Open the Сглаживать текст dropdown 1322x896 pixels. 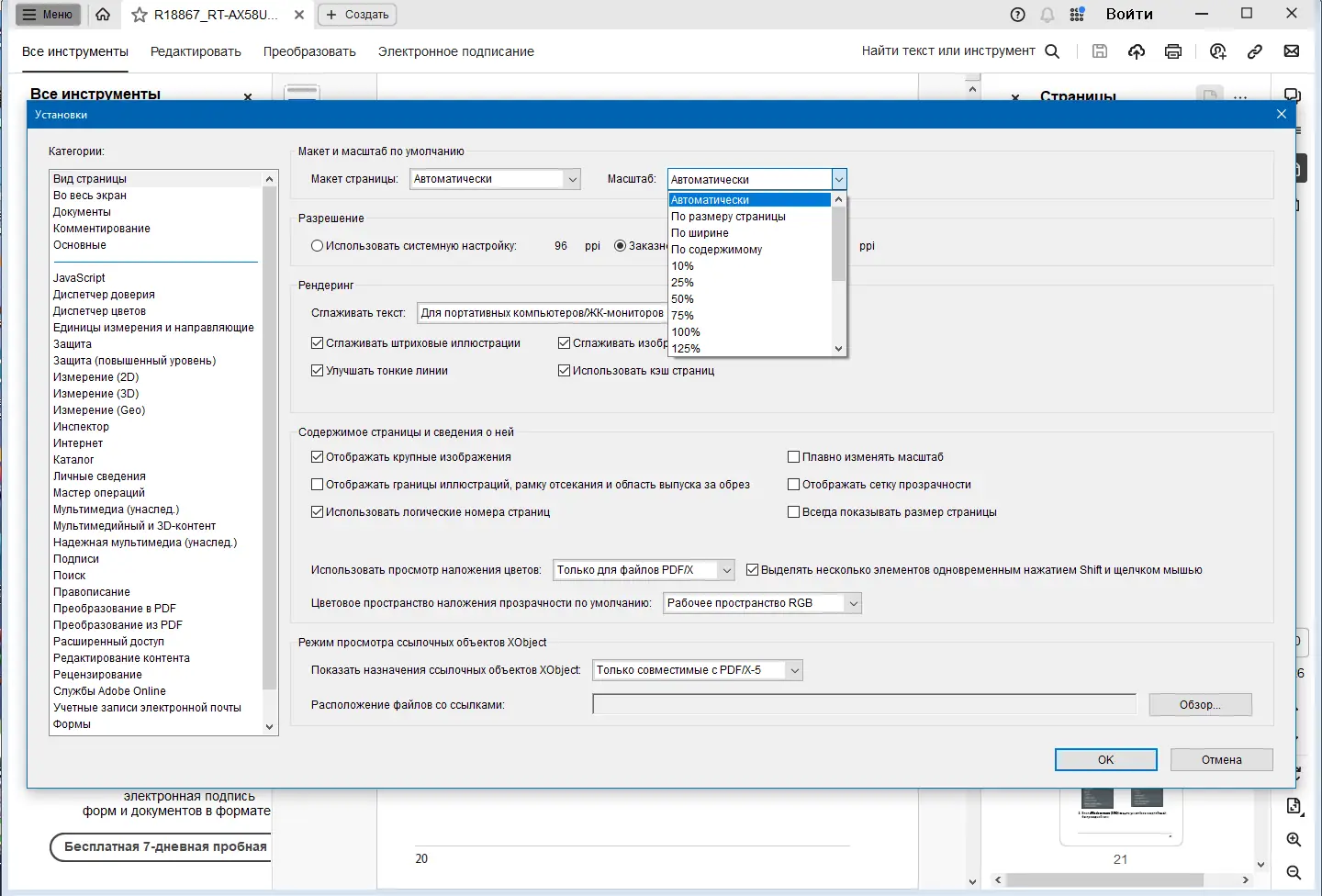pos(543,313)
